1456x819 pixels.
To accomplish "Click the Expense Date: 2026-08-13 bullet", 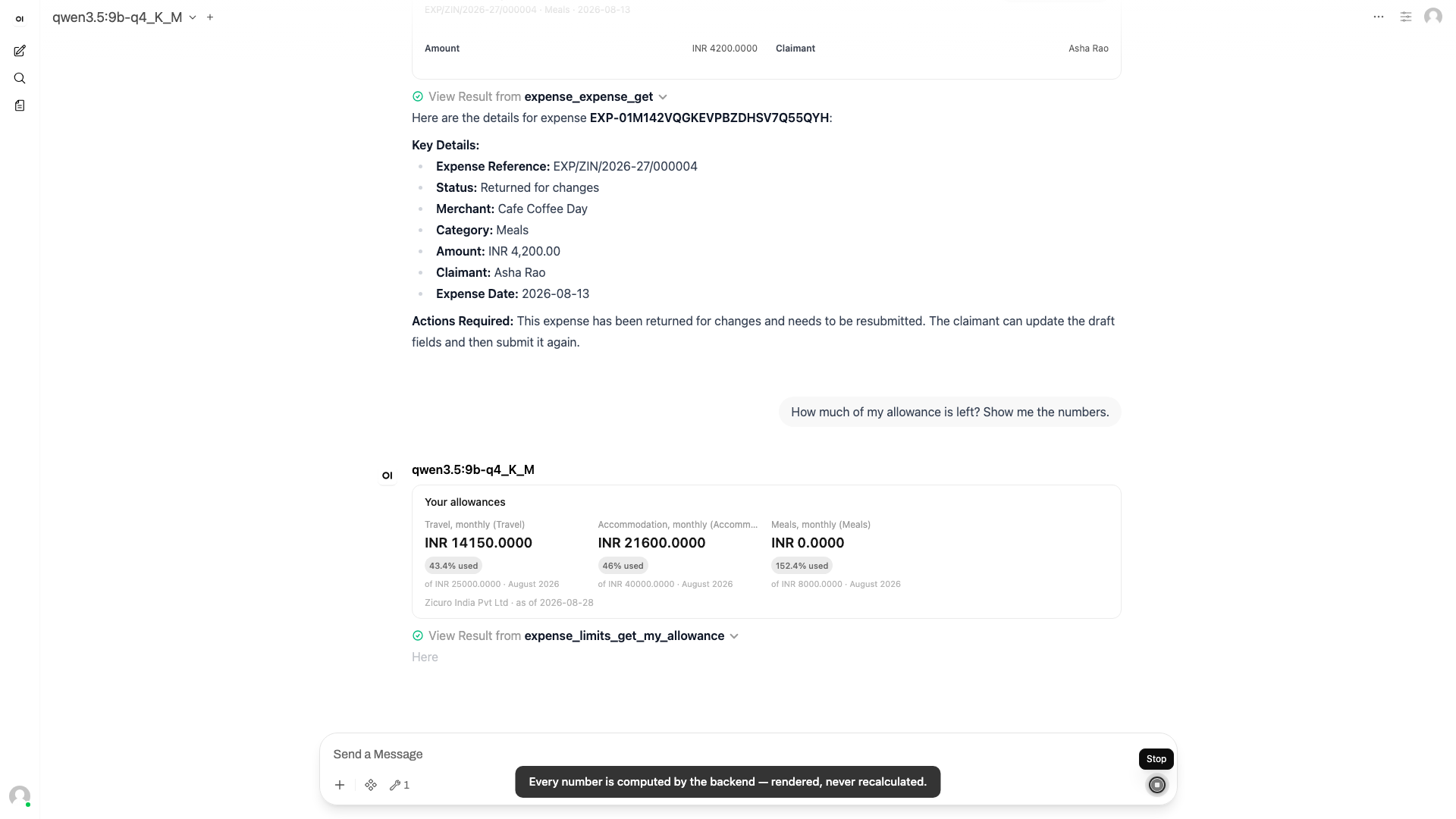I will (513, 293).
